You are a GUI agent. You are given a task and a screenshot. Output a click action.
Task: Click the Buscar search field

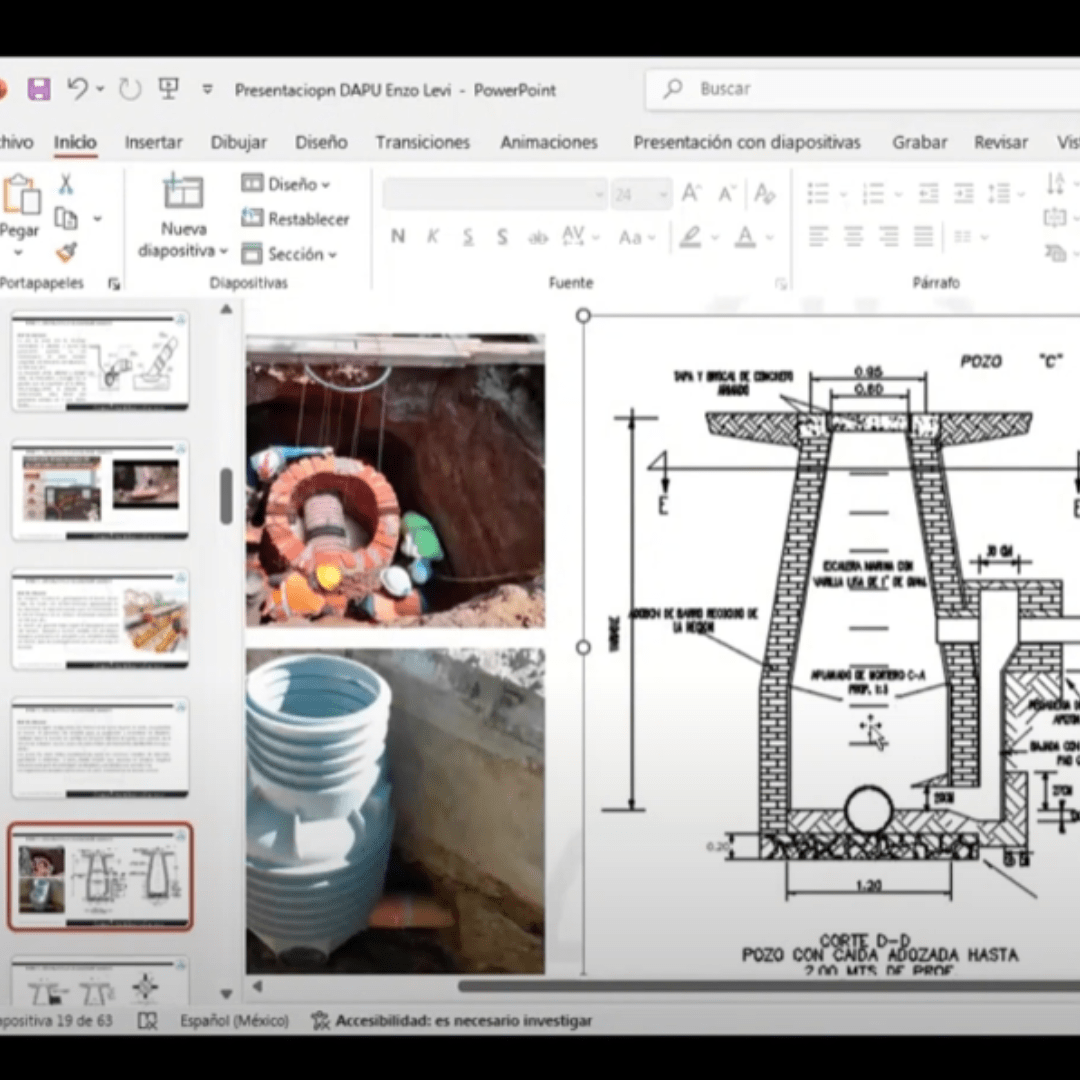pyautogui.click(x=860, y=89)
